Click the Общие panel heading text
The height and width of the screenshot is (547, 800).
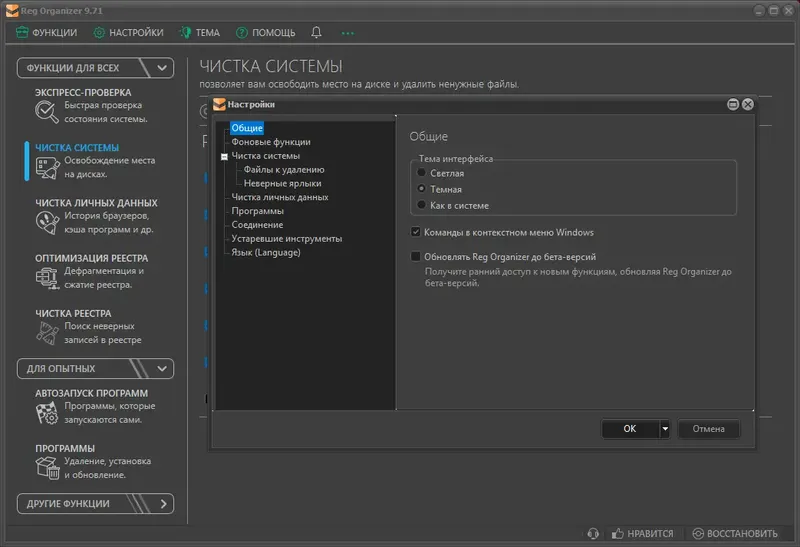pos(429,136)
